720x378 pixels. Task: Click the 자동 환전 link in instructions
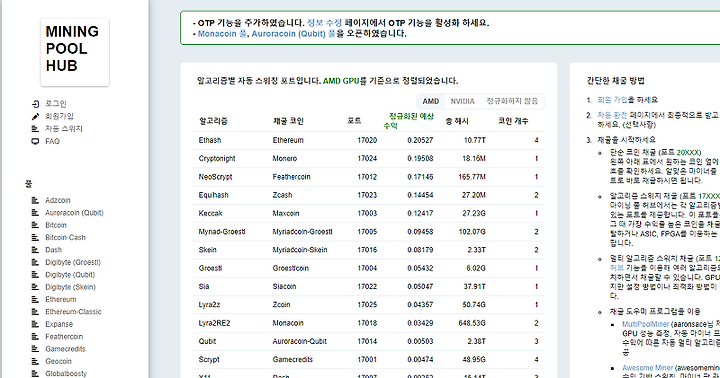pyautogui.click(x=612, y=115)
